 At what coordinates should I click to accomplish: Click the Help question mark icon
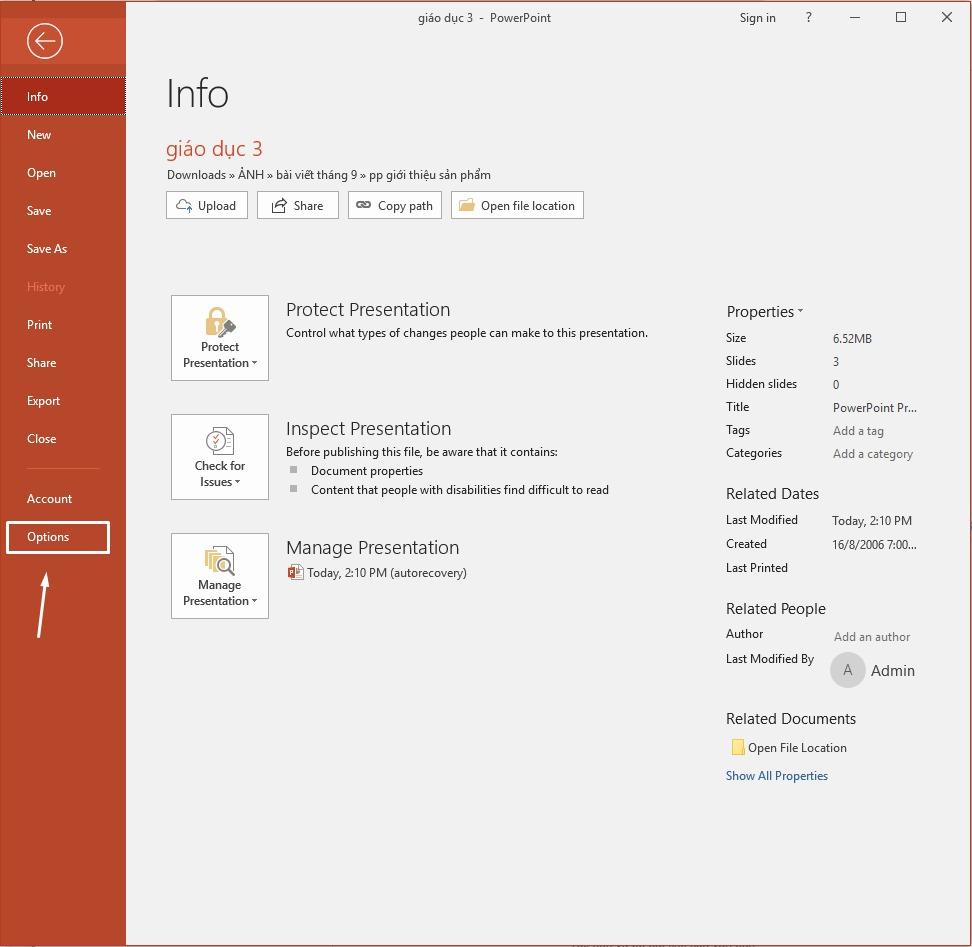pos(808,17)
